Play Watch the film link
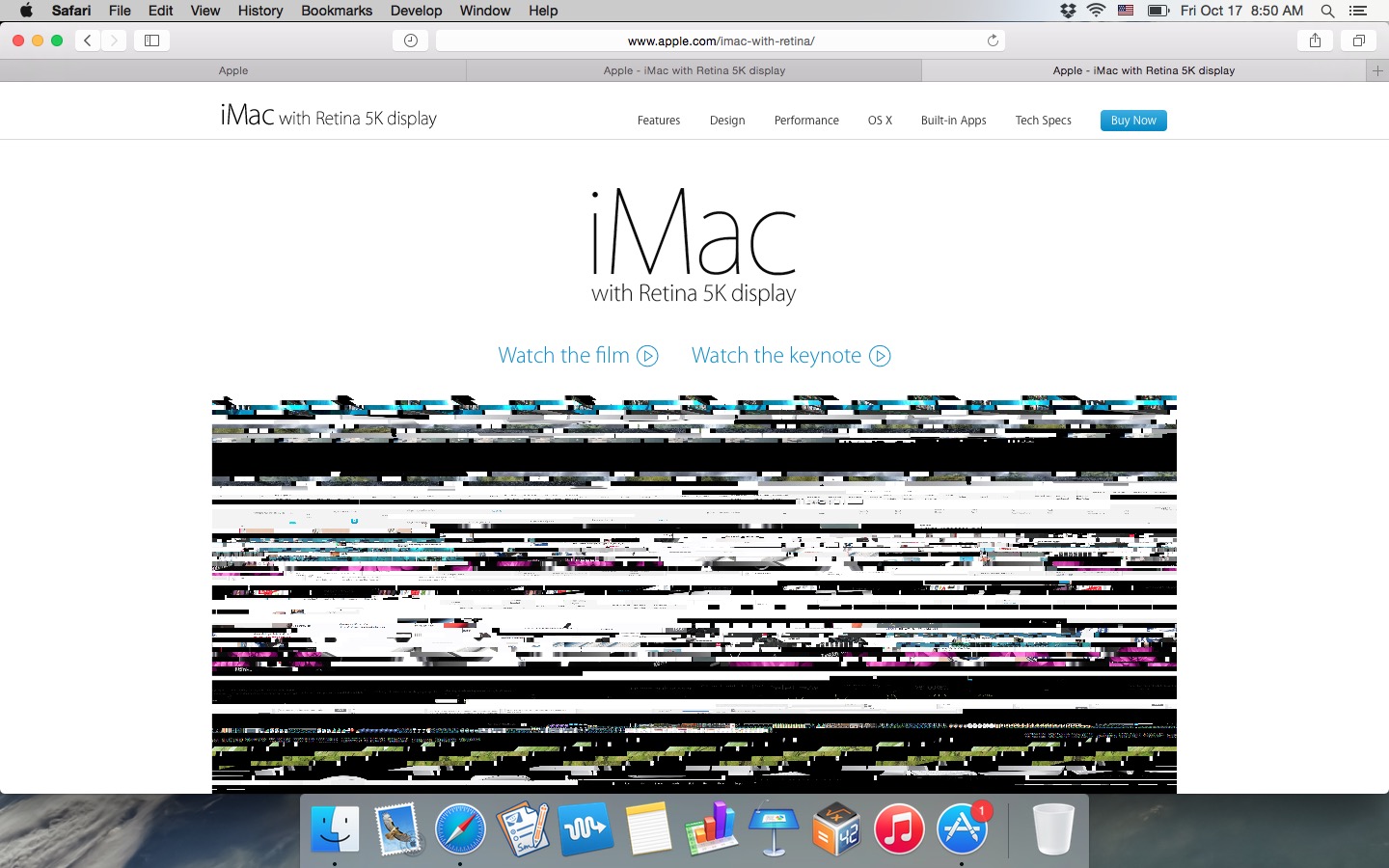Screen dimensions: 1389x868 [x=578, y=356]
